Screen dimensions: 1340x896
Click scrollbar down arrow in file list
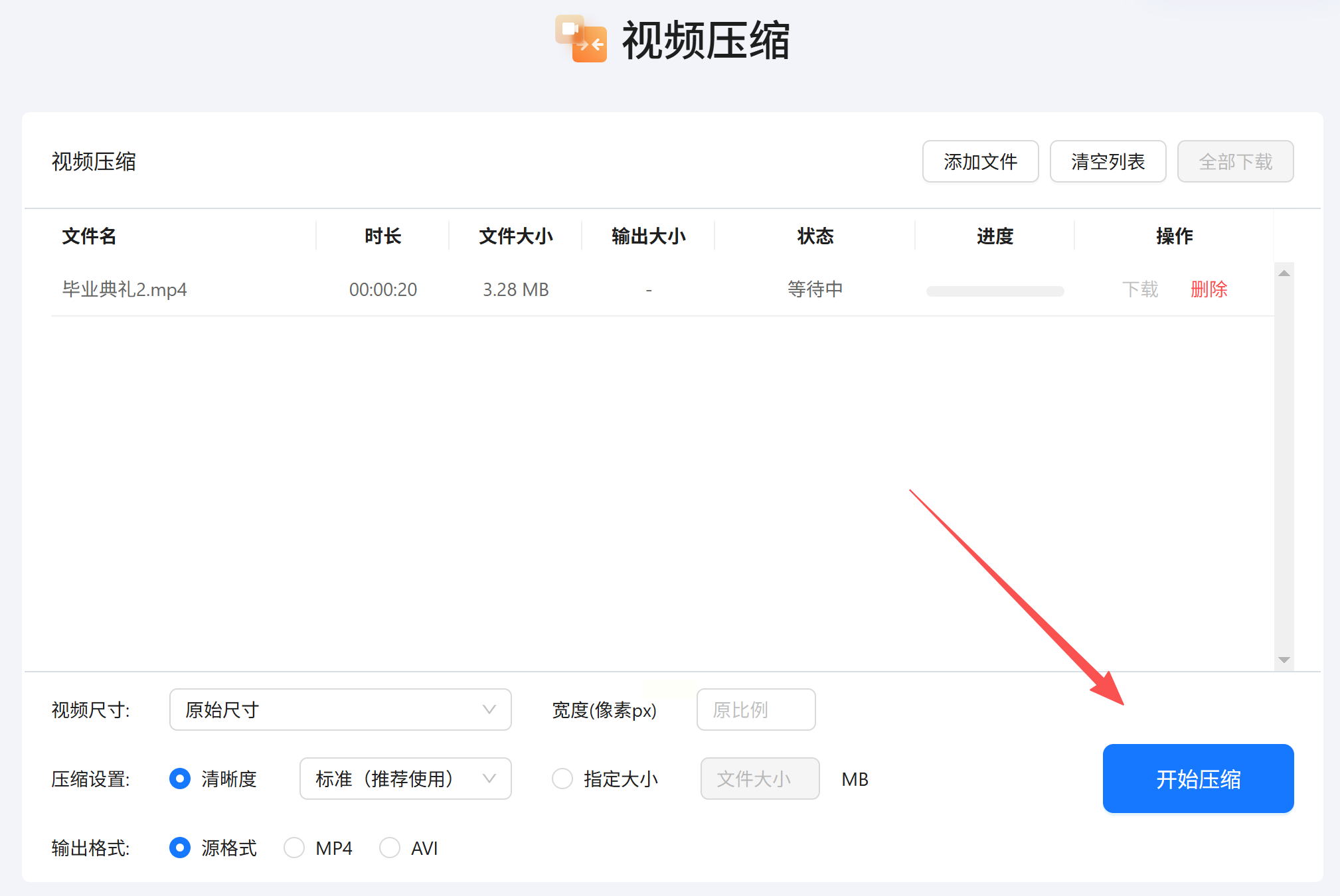(x=1284, y=660)
